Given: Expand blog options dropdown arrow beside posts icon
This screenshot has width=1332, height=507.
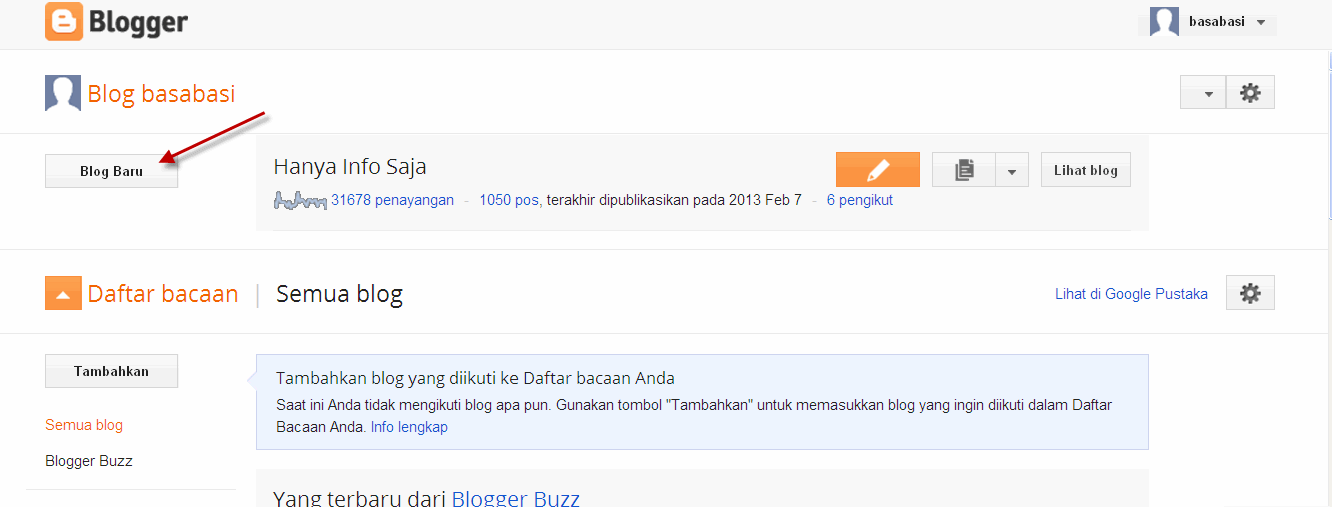Looking at the screenshot, I should coord(1012,170).
